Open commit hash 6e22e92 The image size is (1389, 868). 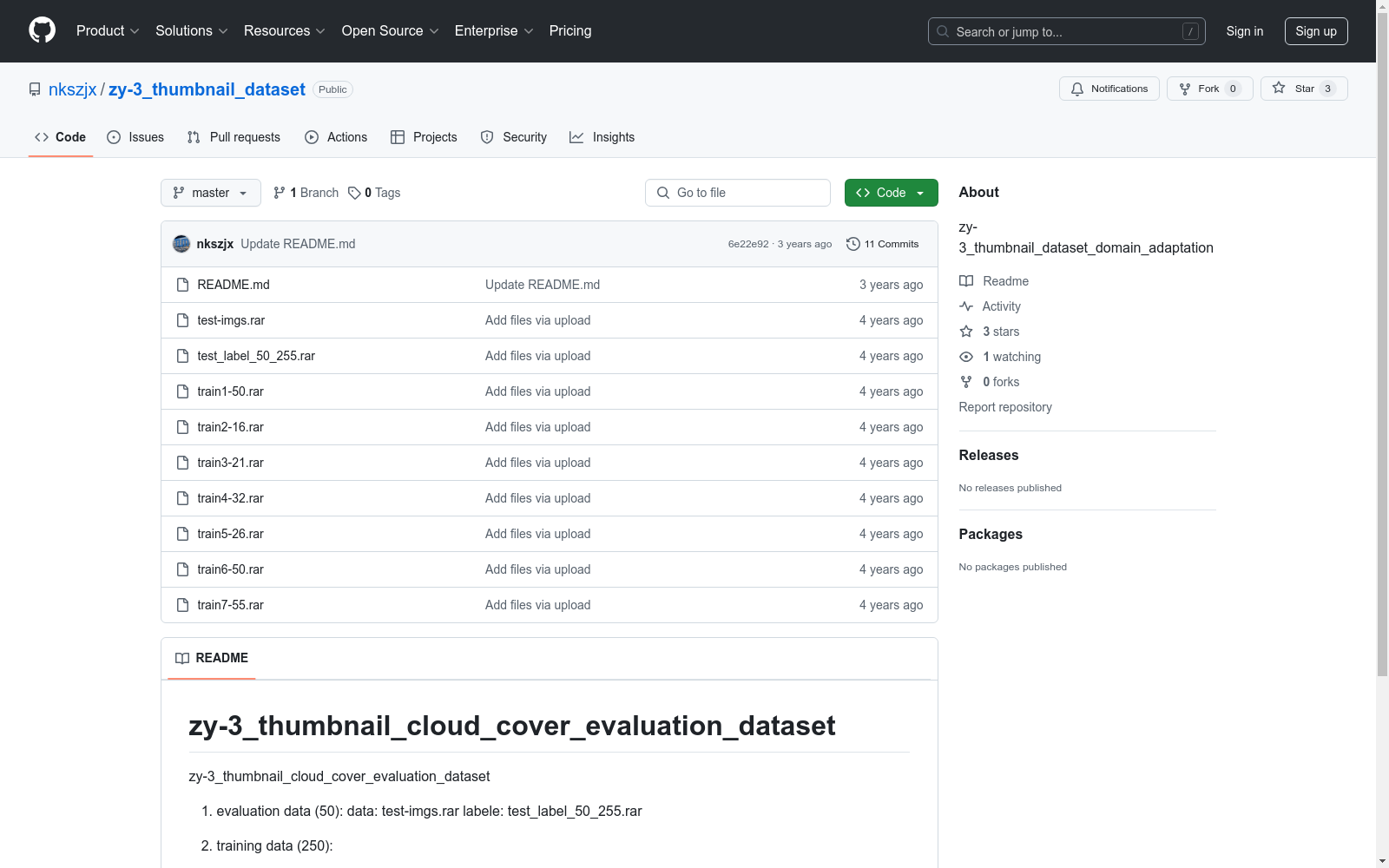[748, 244]
